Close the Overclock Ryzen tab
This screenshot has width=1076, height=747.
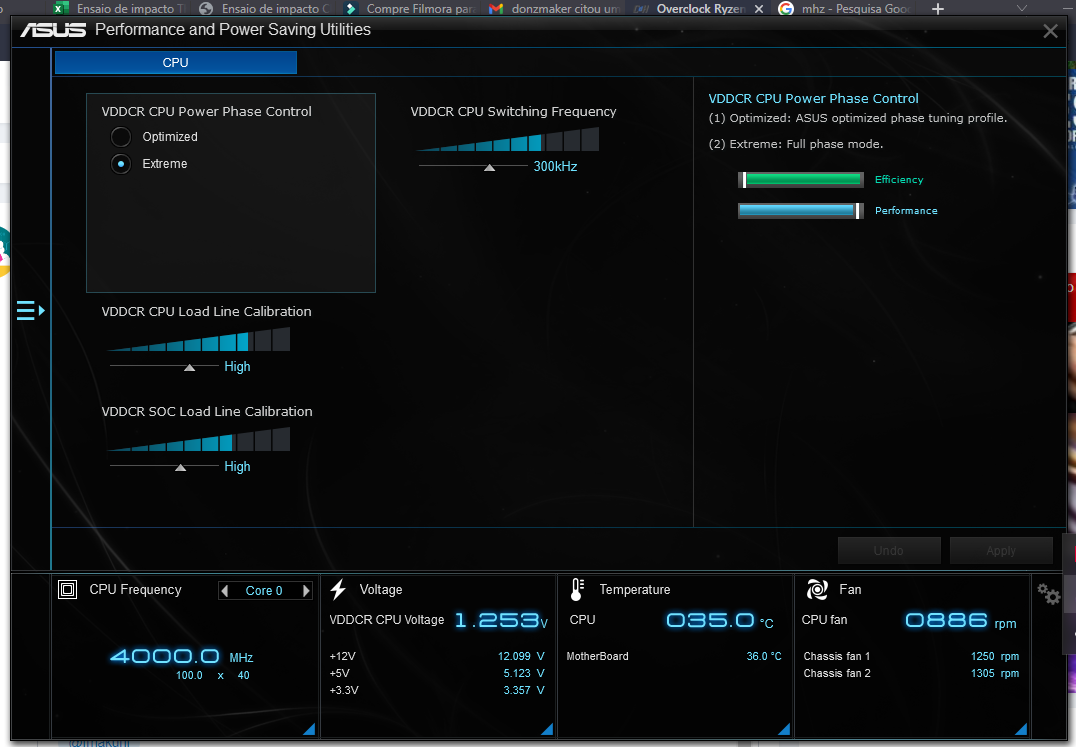[x=758, y=9]
